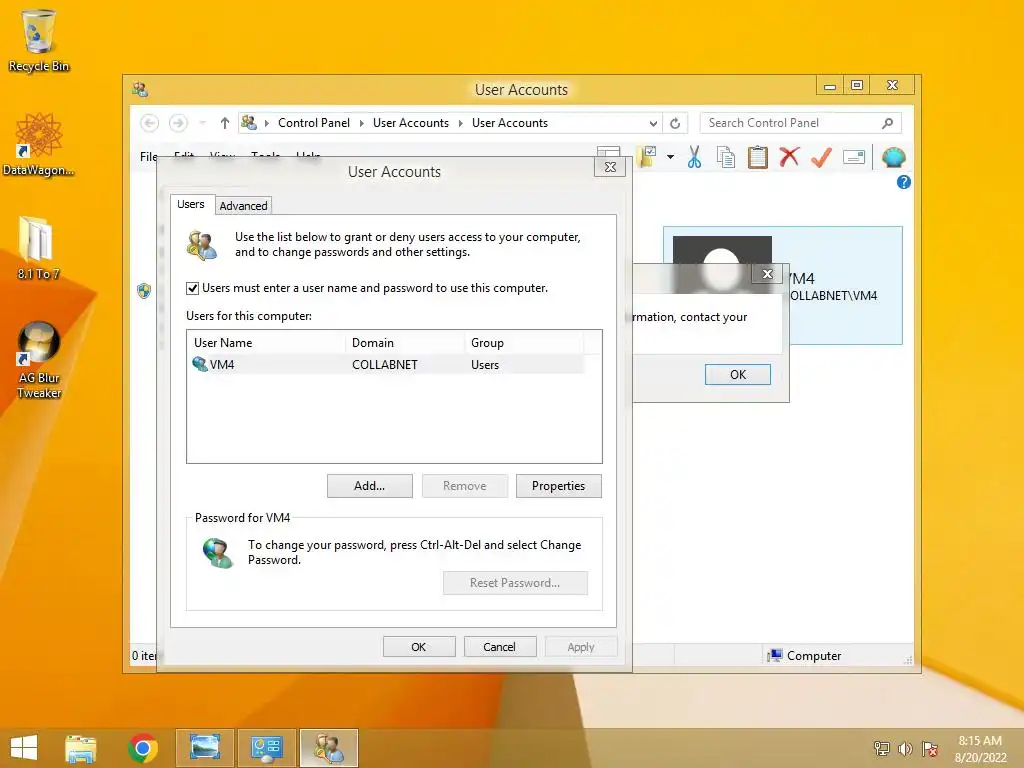
Task: Expand breadcrumb arrow after Control Panel
Action: click(x=361, y=123)
